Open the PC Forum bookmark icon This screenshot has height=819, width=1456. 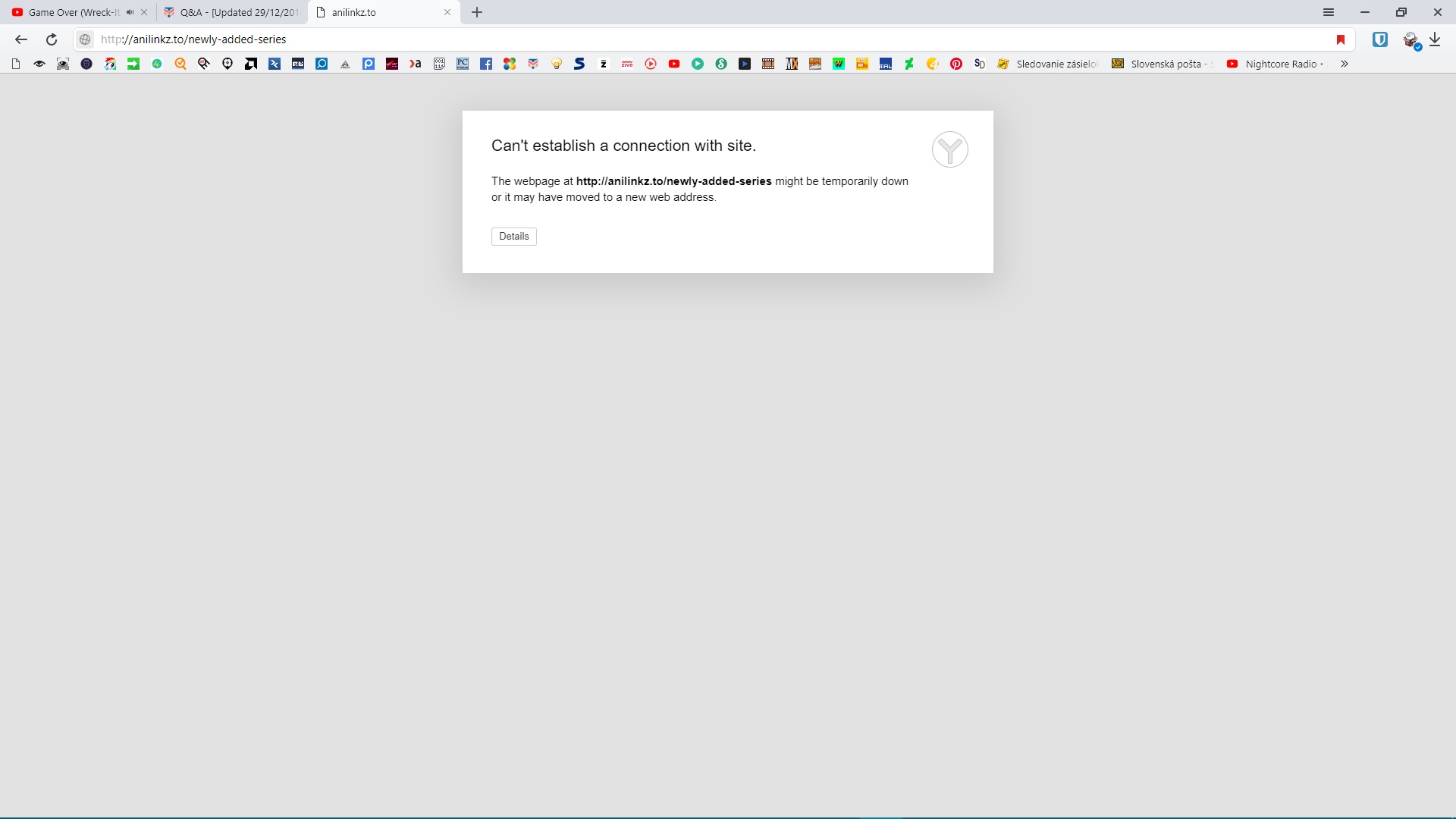[463, 64]
